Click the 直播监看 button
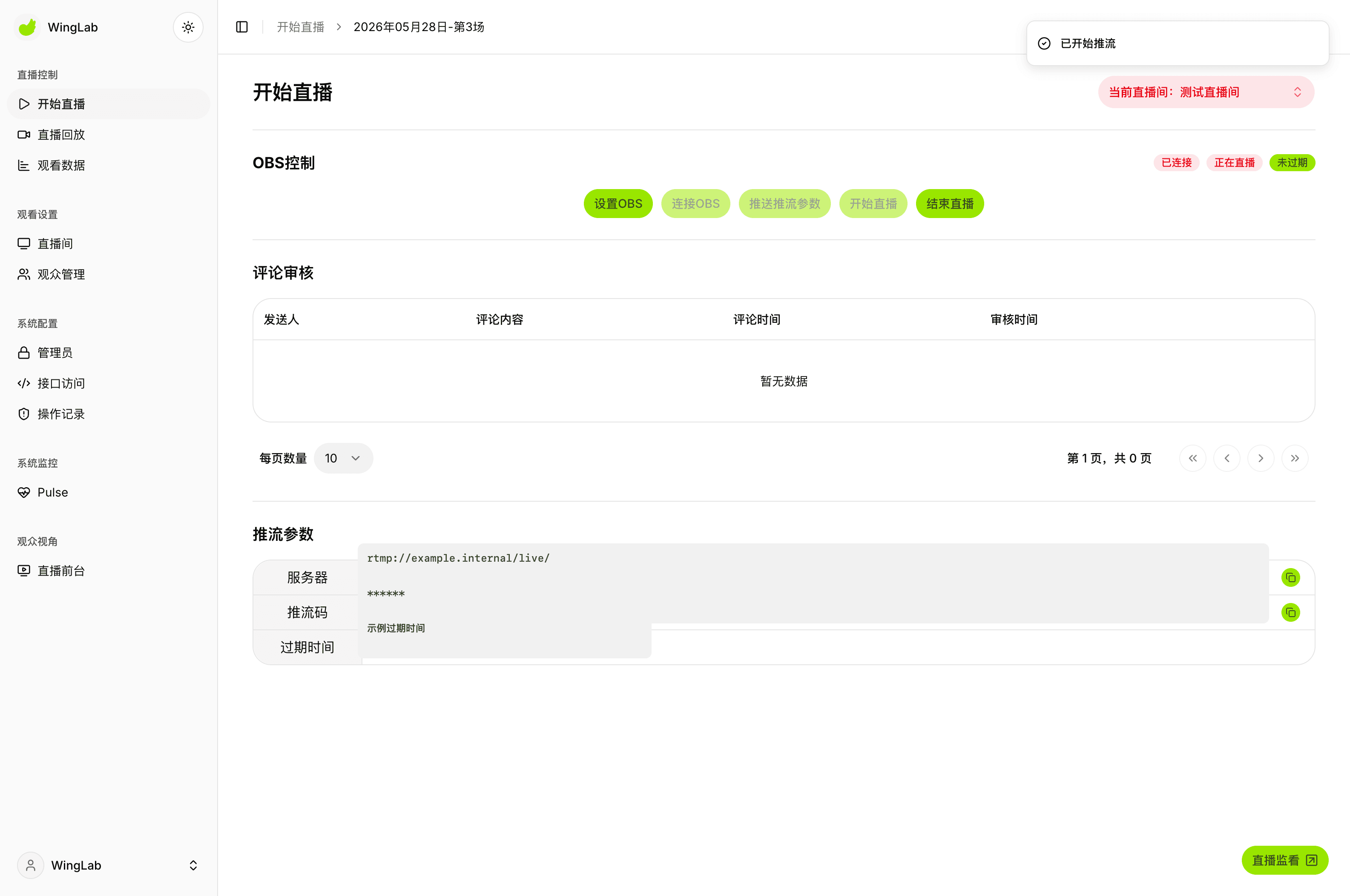The width and height of the screenshot is (1350, 896). point(1284,860)
